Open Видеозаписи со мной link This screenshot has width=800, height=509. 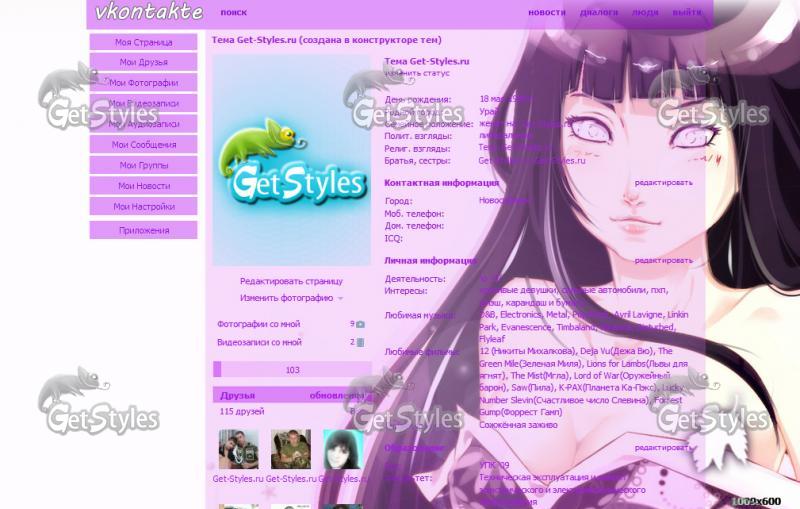coord(259,342)
